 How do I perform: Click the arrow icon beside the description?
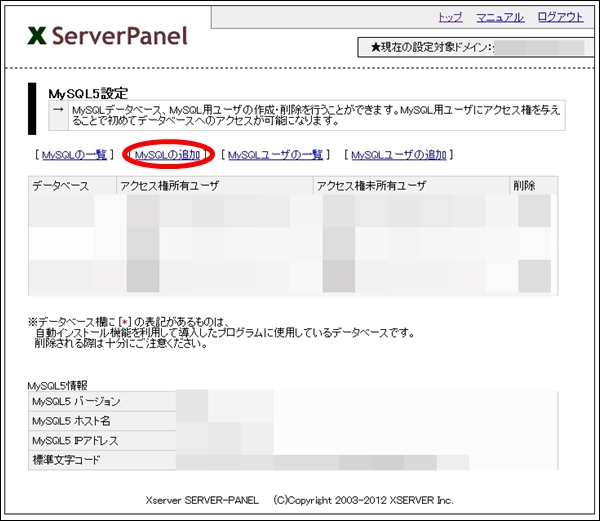pyautogui.click(x=58, y=109)
